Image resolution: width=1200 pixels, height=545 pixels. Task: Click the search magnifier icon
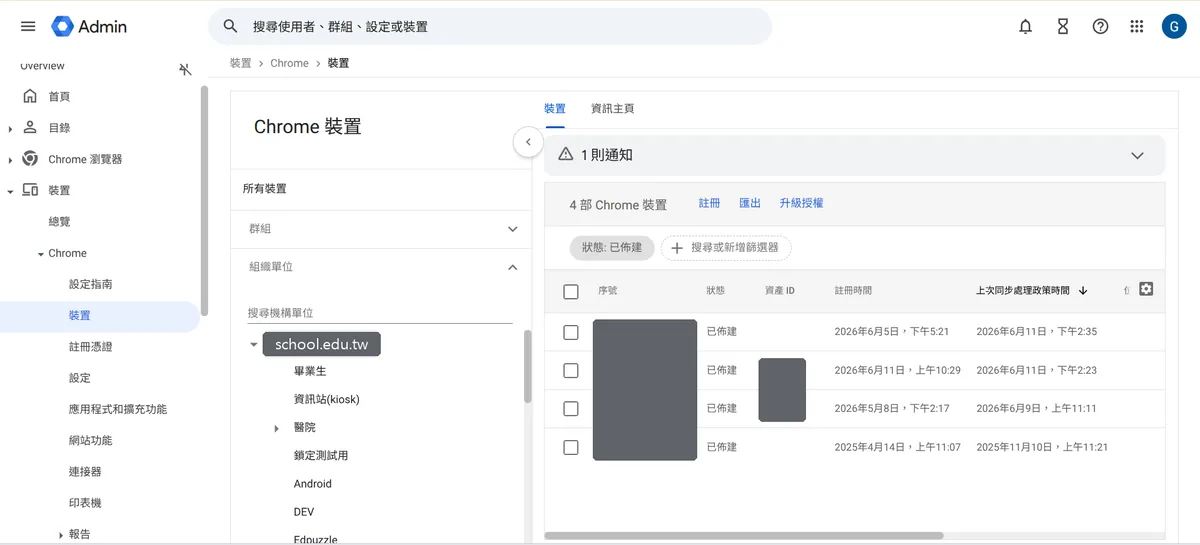pyautogui.click(x=231, y=27)
